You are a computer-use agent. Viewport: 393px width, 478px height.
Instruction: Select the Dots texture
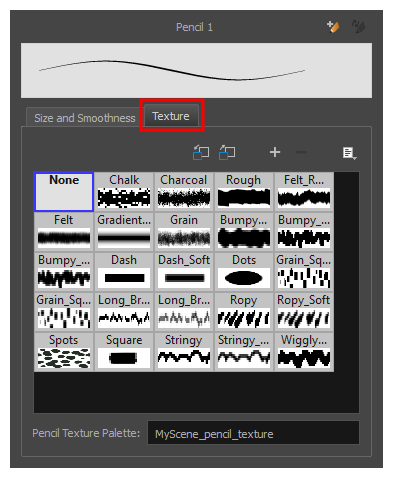pyautogui.click(x=244, y=272)
